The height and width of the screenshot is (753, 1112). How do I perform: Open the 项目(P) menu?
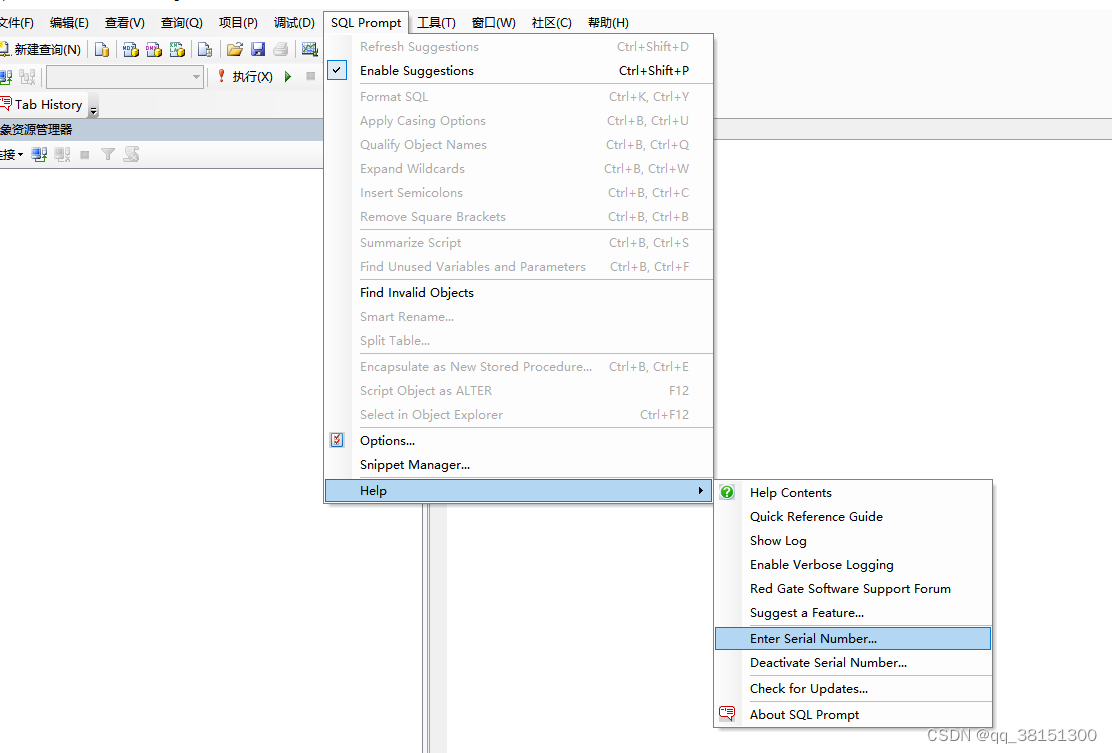pyautogui.click(x=238, y=23)
